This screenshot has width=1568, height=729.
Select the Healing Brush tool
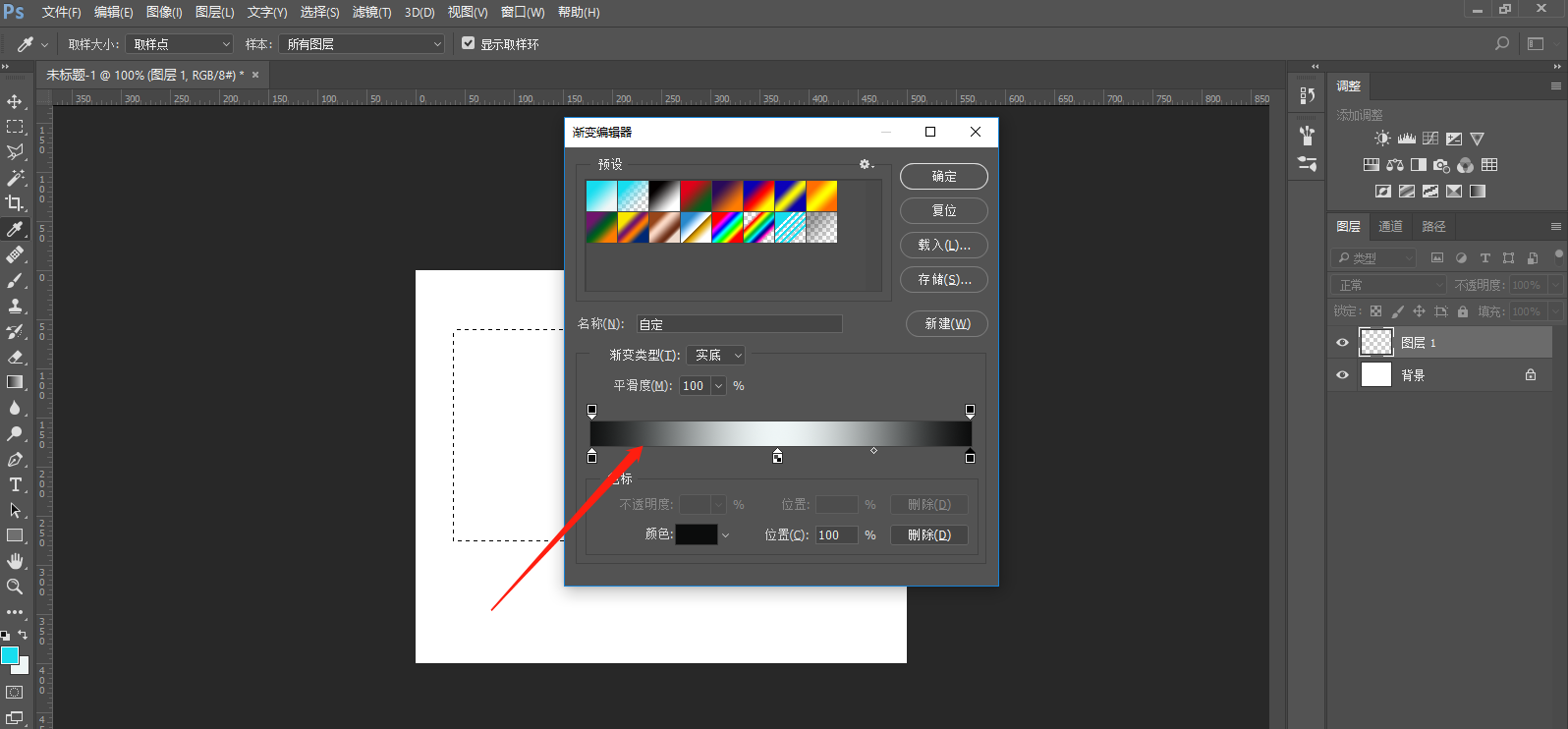[x=15, y=254]
